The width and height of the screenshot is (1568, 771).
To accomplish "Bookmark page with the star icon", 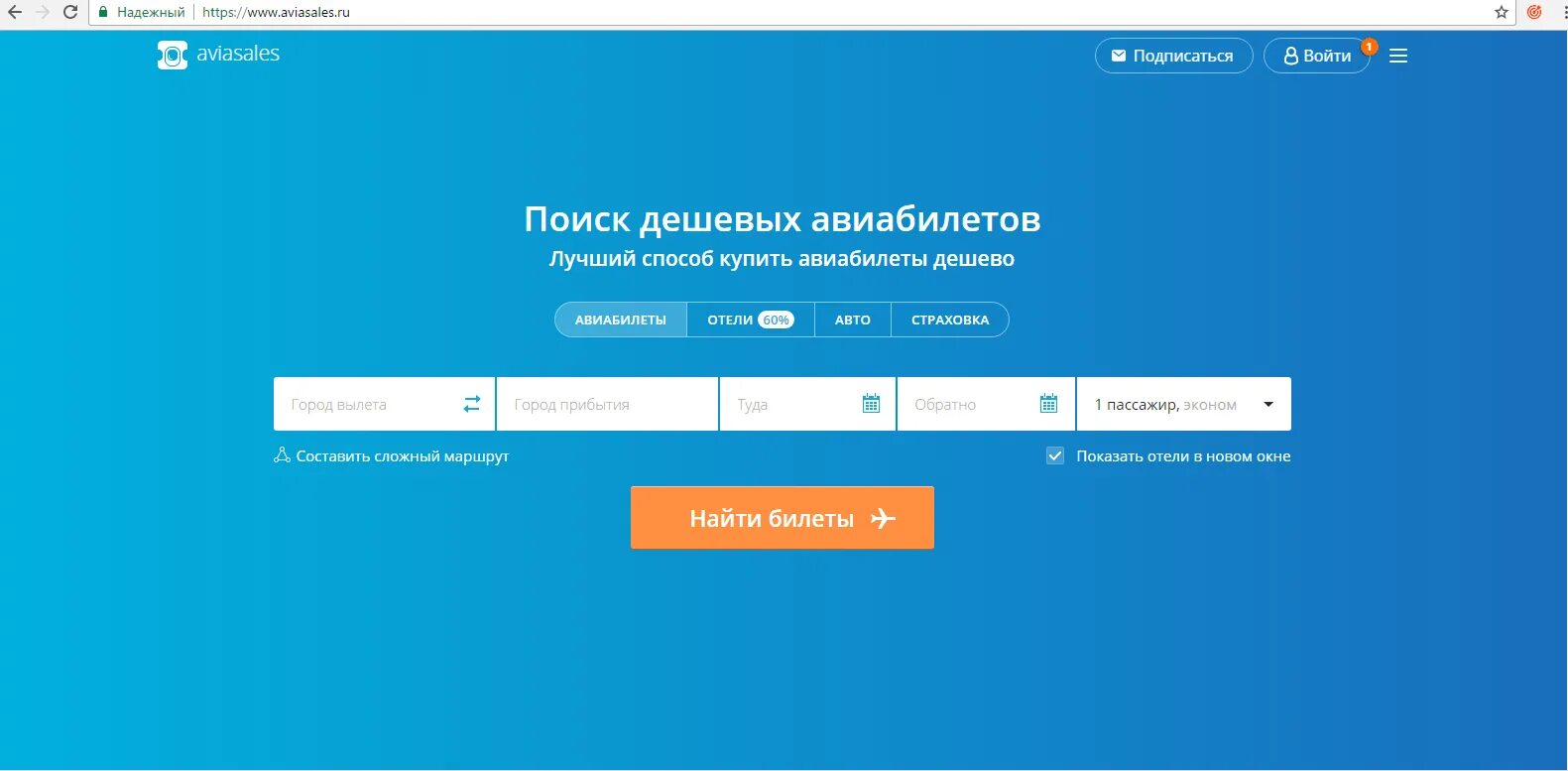I will [x=1502, y=12].
